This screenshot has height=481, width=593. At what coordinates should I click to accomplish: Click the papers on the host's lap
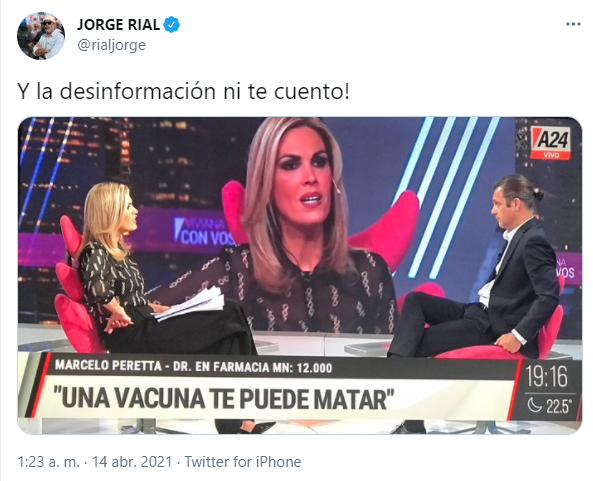(x=189, y=303)
